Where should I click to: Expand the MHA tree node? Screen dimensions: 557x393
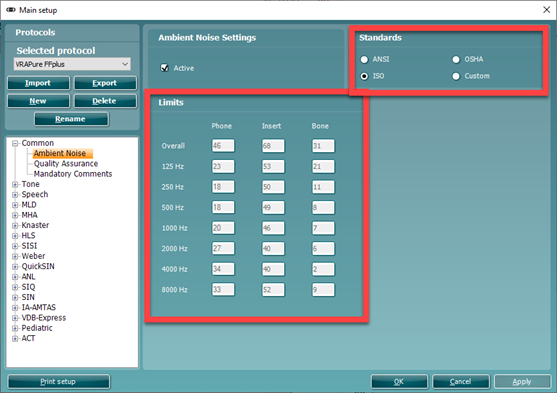coord(15,215)
